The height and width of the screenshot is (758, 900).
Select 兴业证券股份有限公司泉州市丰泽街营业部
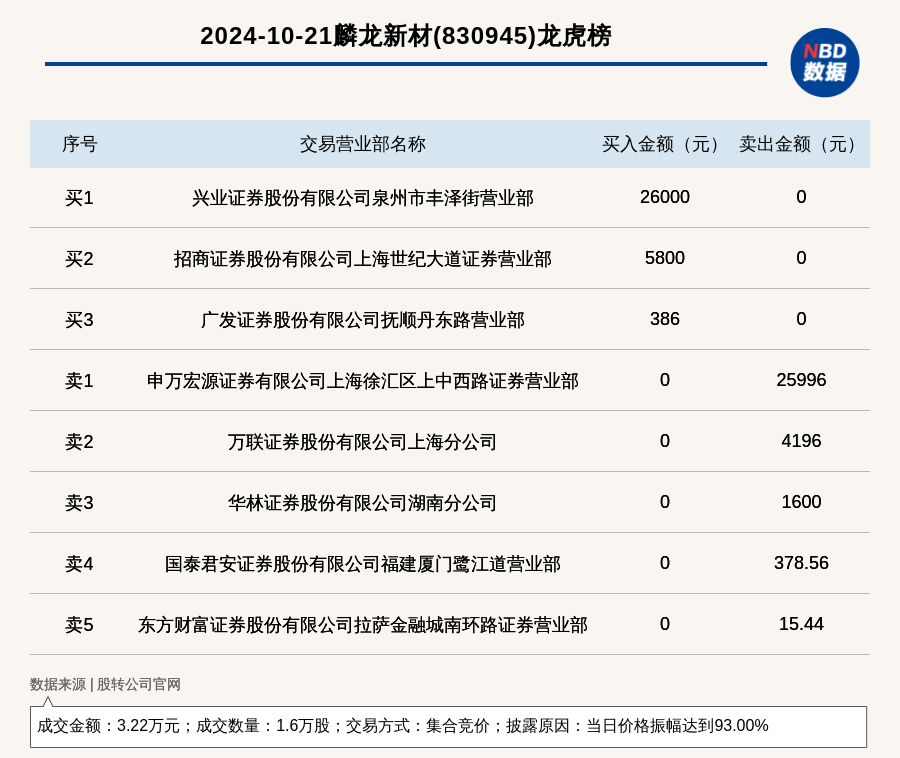coord(362,198)
